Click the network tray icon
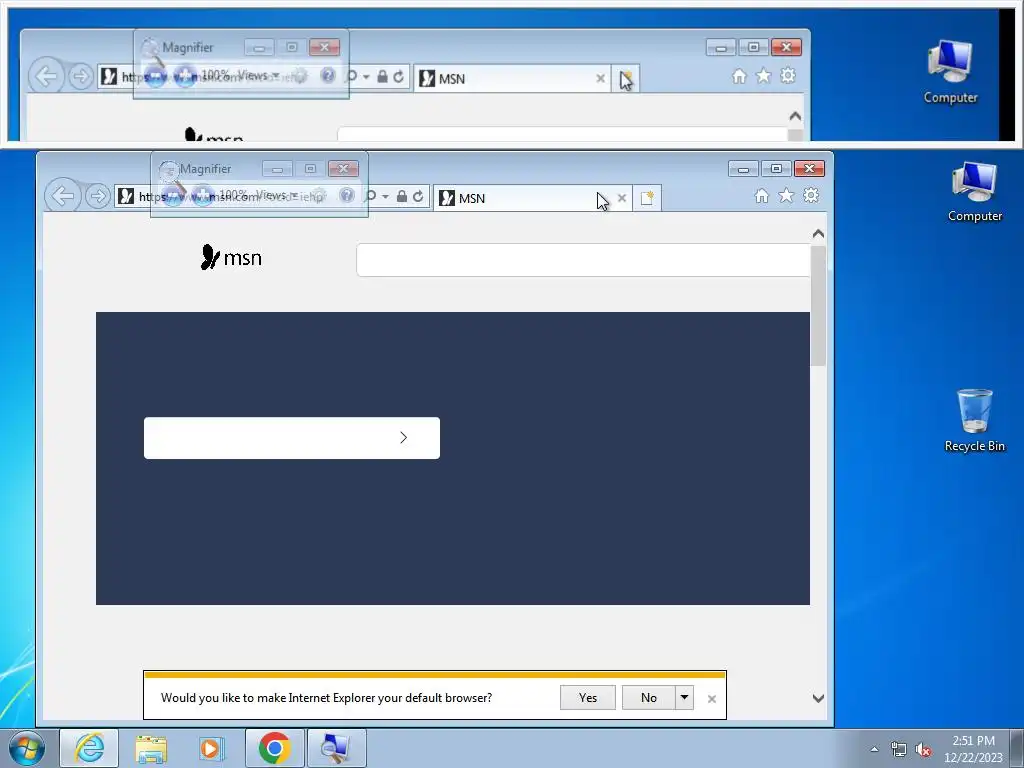Viewport: 1024px width, 768px height. [x=899, y=750]
